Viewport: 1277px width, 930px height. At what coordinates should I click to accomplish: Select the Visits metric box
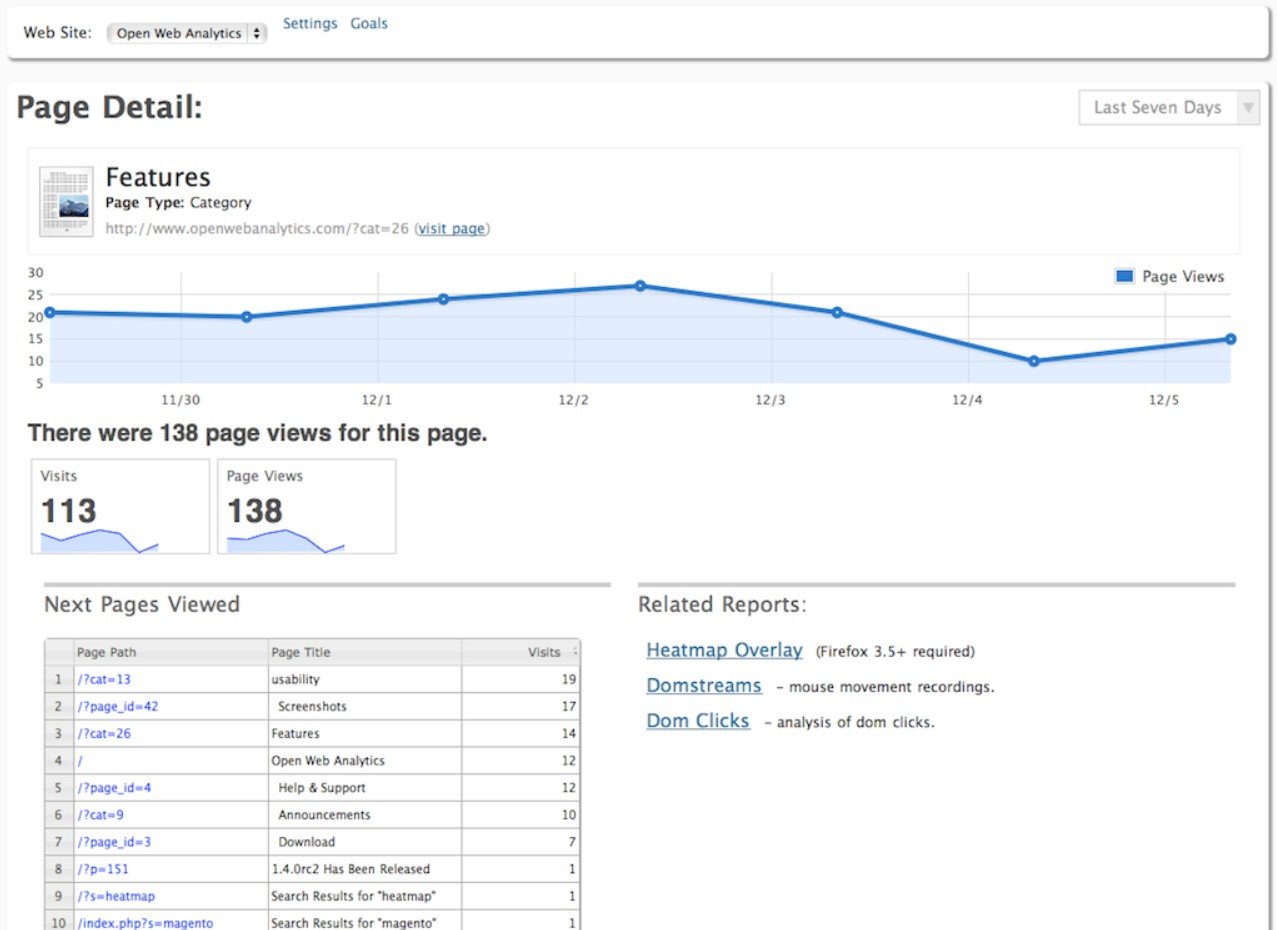coord(120,506)
